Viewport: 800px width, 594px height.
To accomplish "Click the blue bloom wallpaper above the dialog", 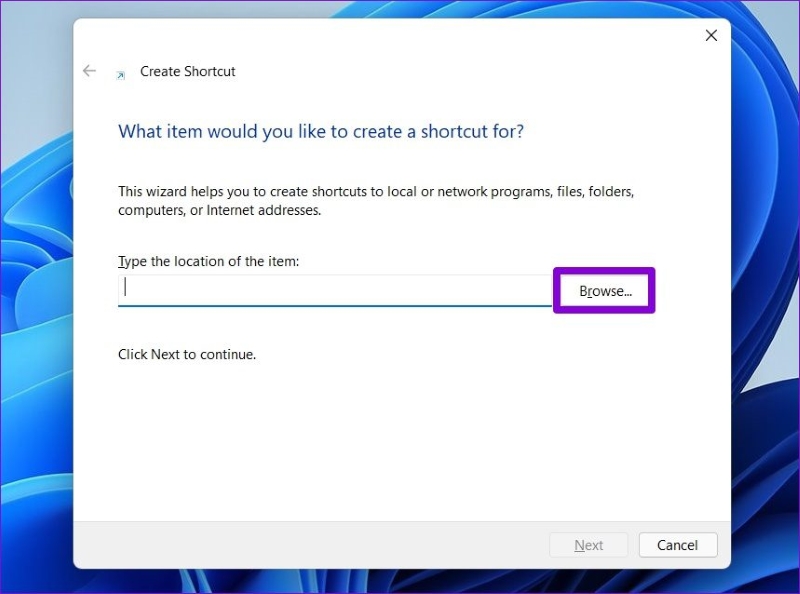I will tap(400, 8).
